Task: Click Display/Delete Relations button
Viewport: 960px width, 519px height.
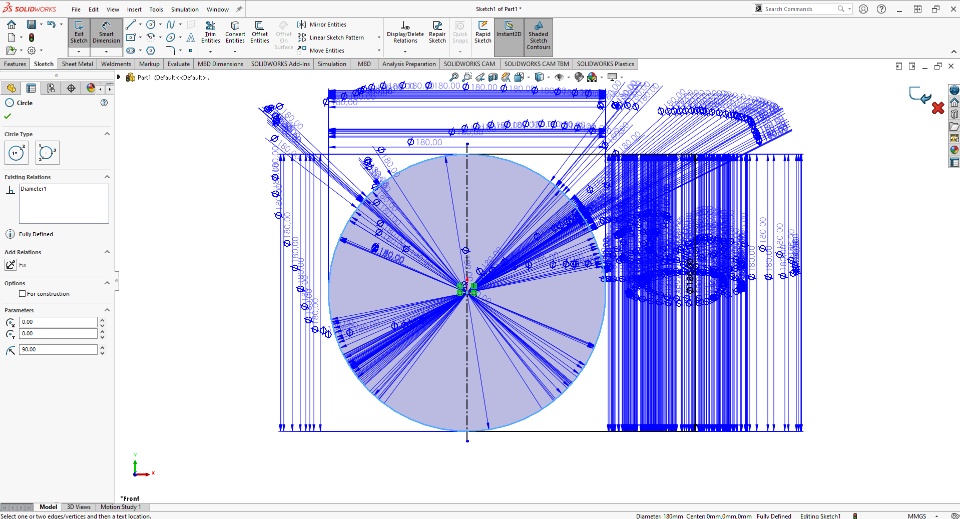Action: [405, 32]
